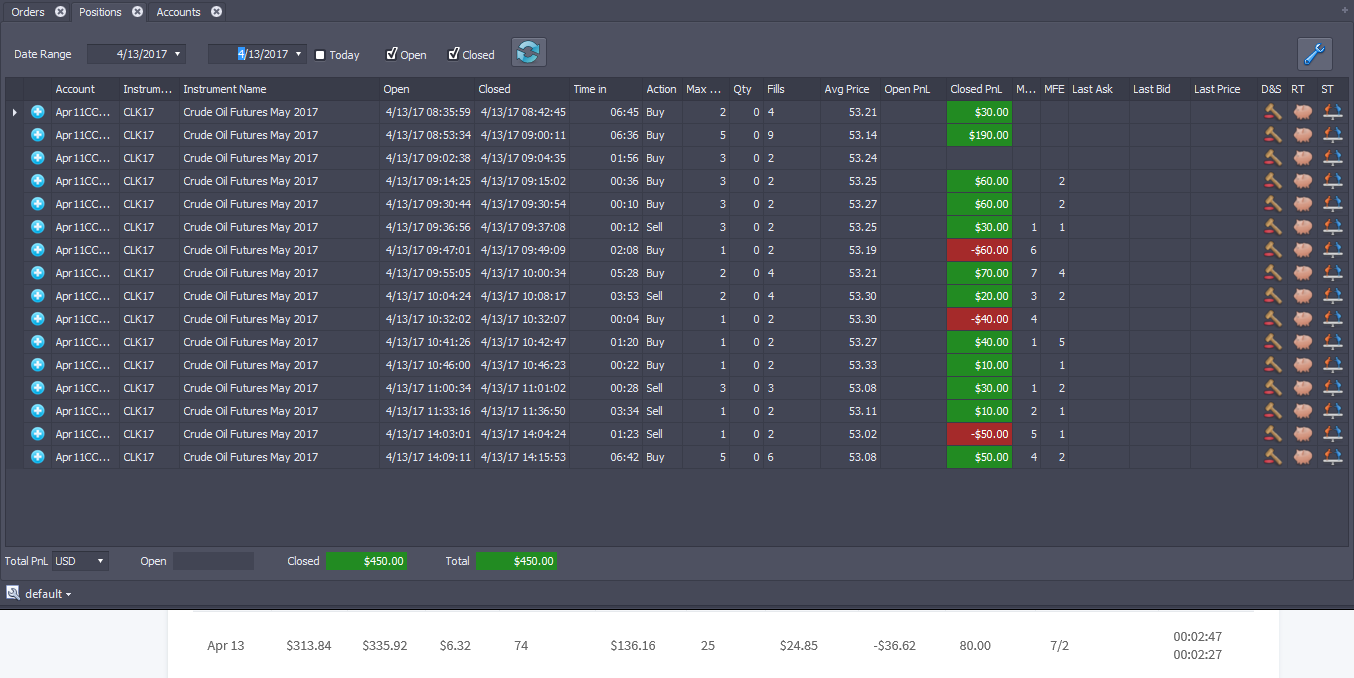Uncheck the Closed positions checkbox
The height and width of the screenshot is (678, 1354).
(454, 54)
